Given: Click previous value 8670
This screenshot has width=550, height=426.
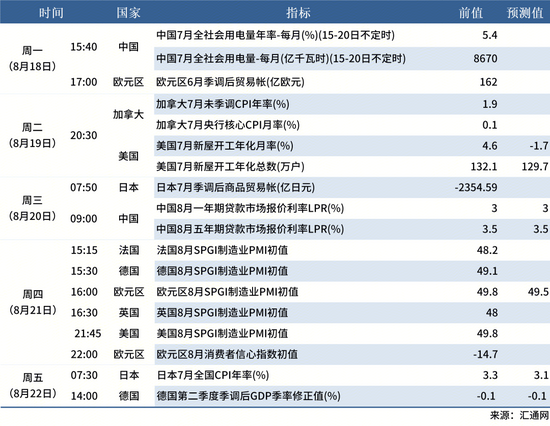Looking at the screenshot, I should pyautogui.click(x=485, y=58).
